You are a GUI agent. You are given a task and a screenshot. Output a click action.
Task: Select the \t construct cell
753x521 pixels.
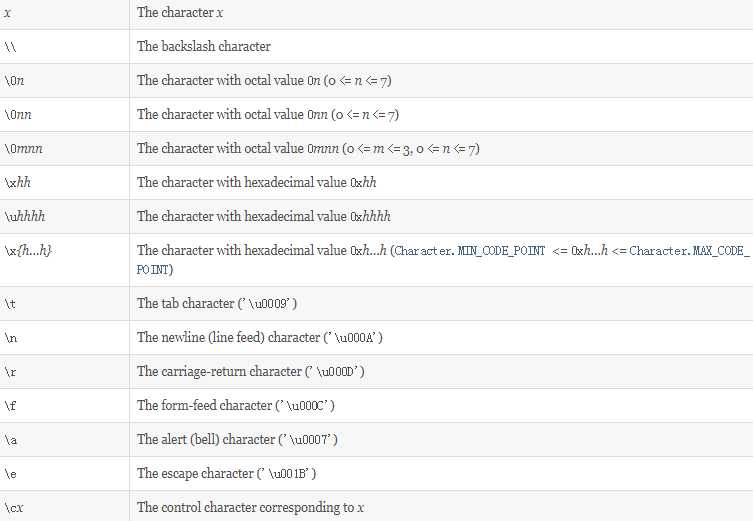(10, 303)
